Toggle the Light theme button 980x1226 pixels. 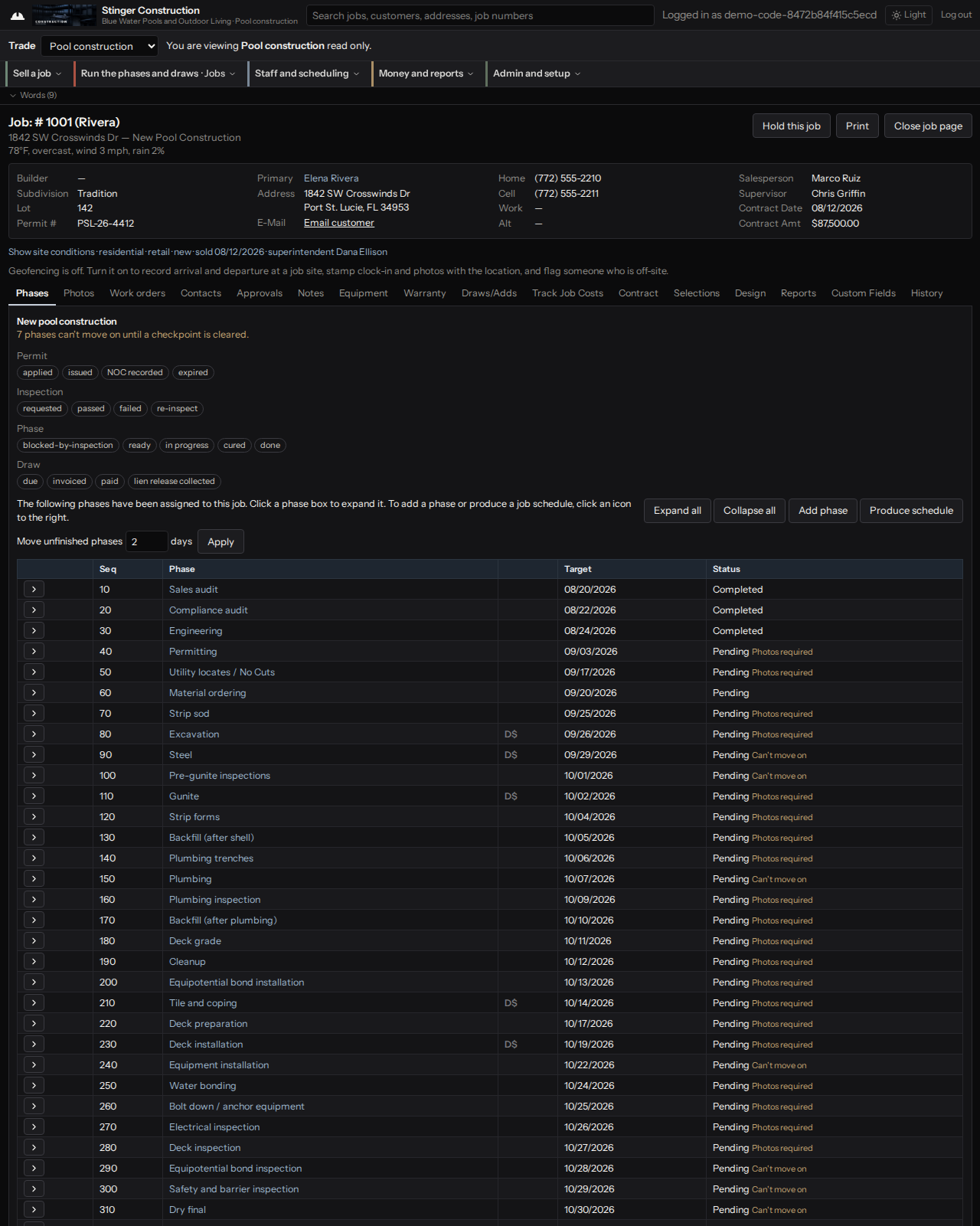click(909, 15)
